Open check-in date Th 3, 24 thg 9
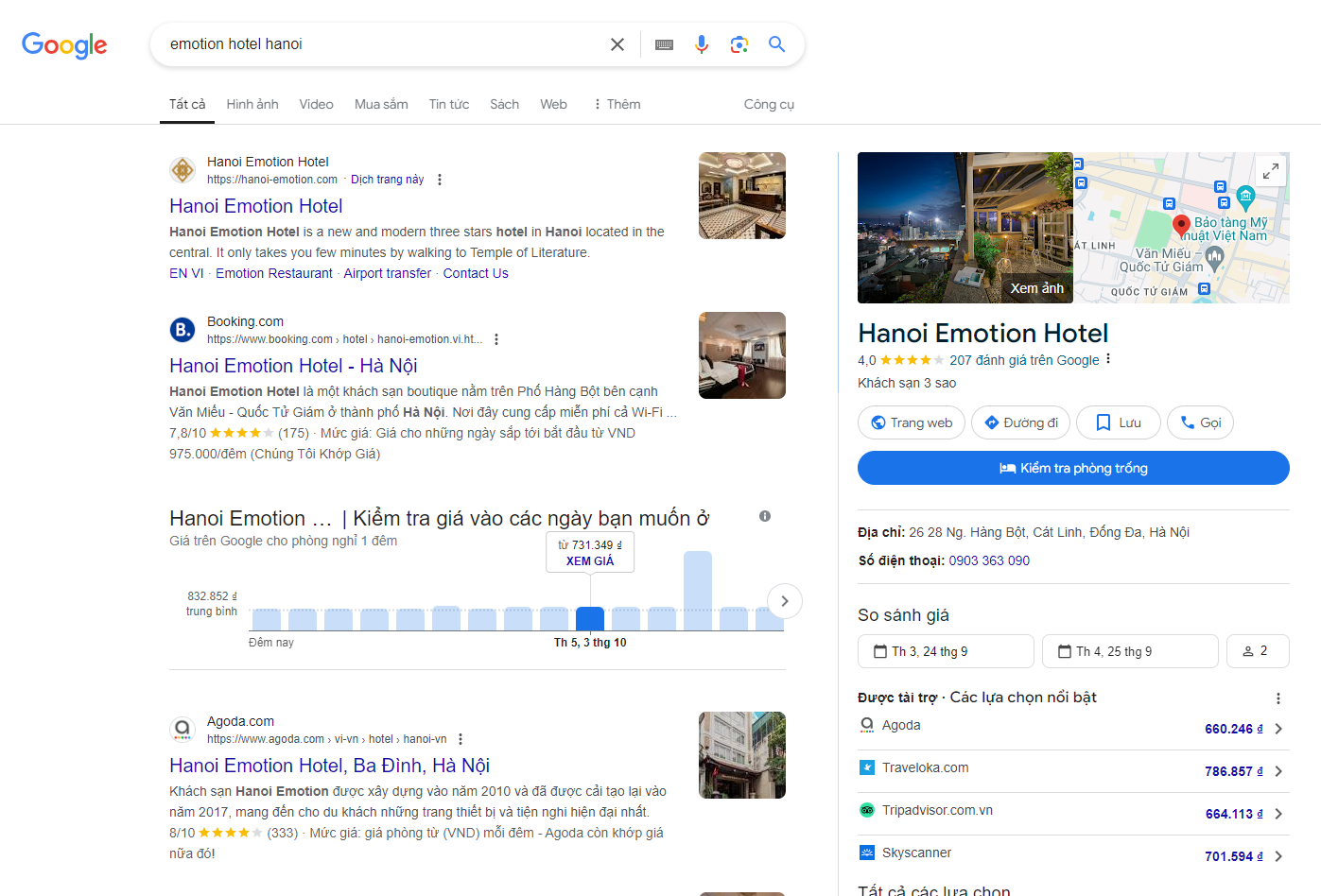 (x=946, y=651)
